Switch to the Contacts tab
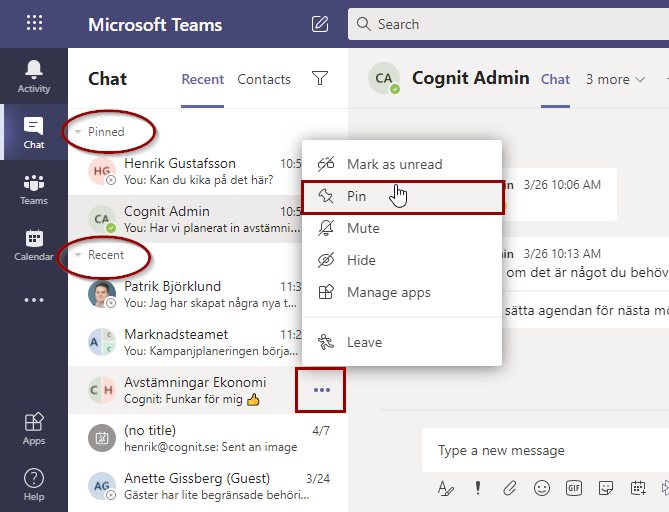This screenshot has width=669, height=512. point(264,79)
